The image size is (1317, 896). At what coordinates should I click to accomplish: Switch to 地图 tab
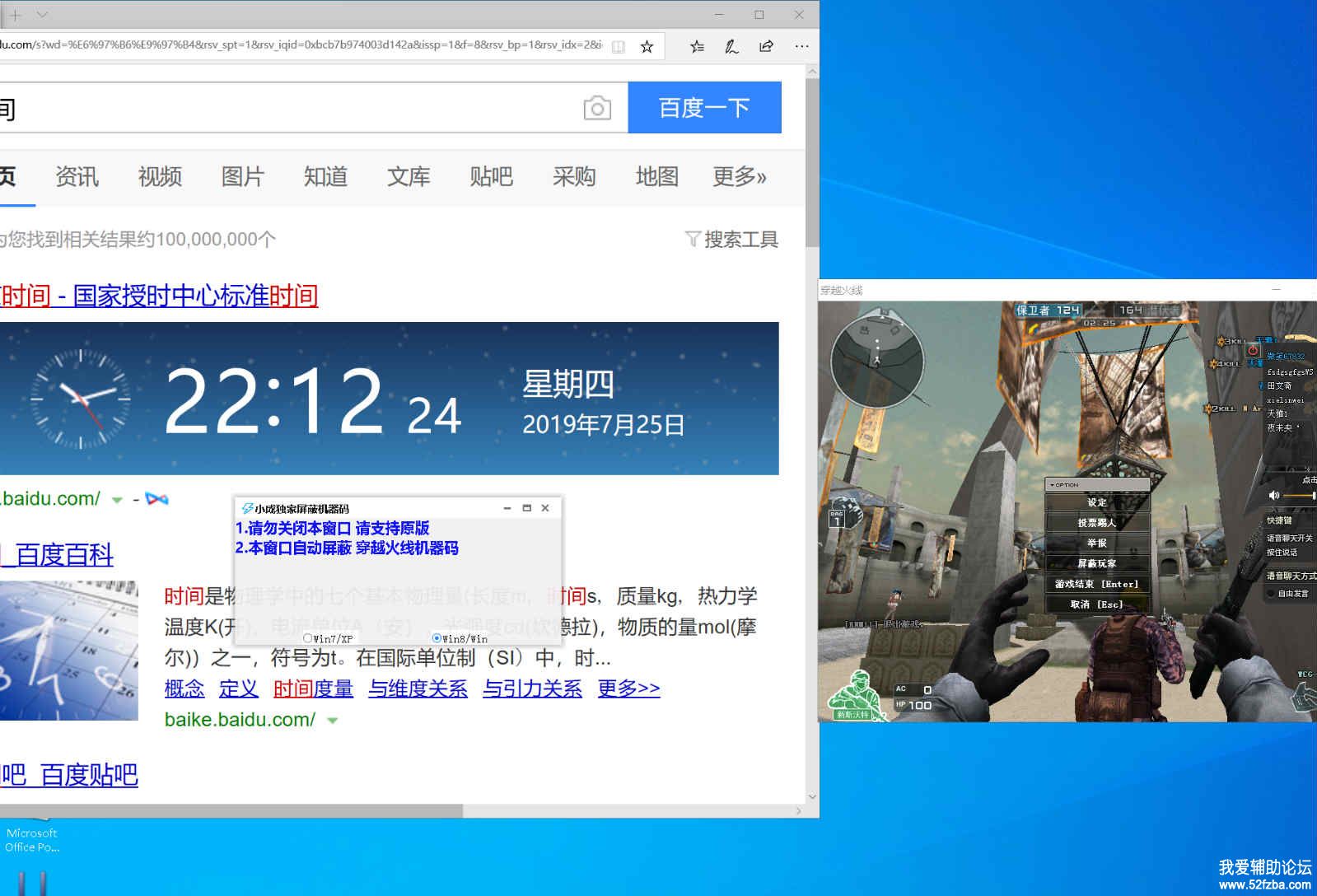(x=656, y=176)
